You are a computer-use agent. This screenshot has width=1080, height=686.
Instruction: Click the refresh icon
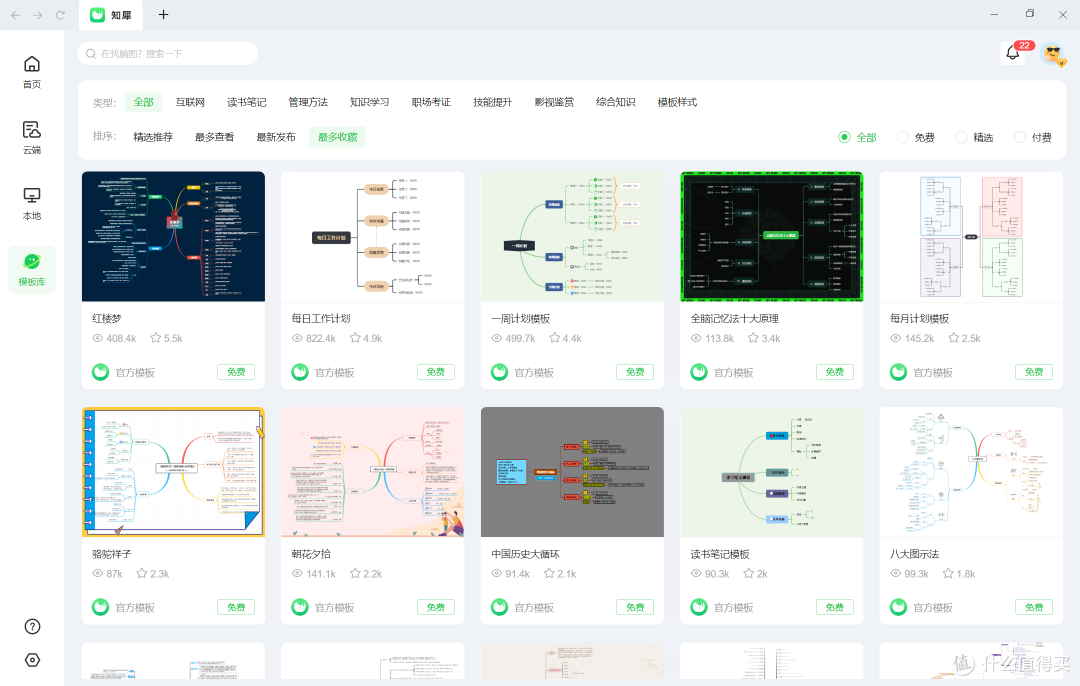click(x=60, y=14)
